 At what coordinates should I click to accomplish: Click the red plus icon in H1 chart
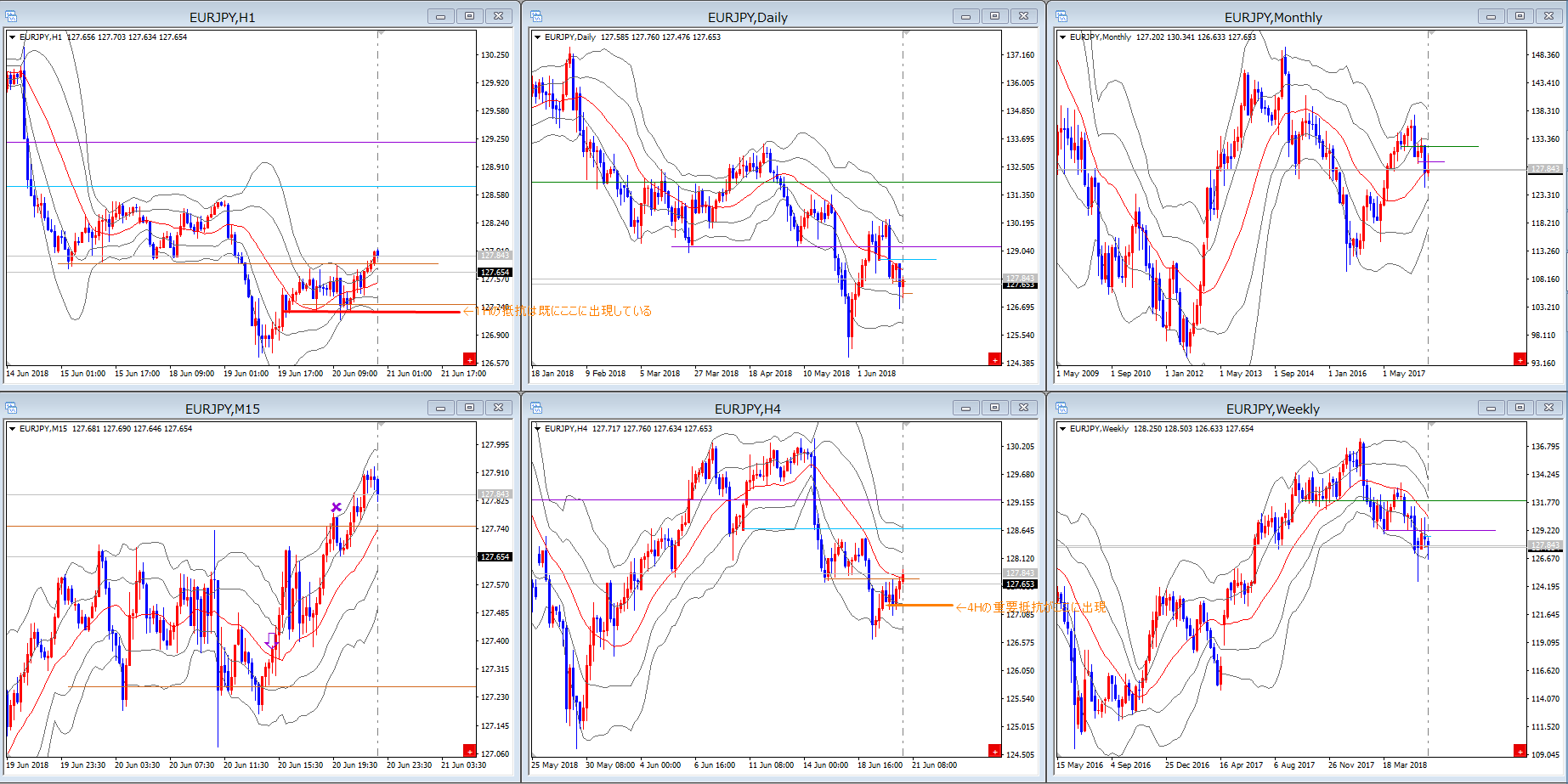click(x=469, y=359)
